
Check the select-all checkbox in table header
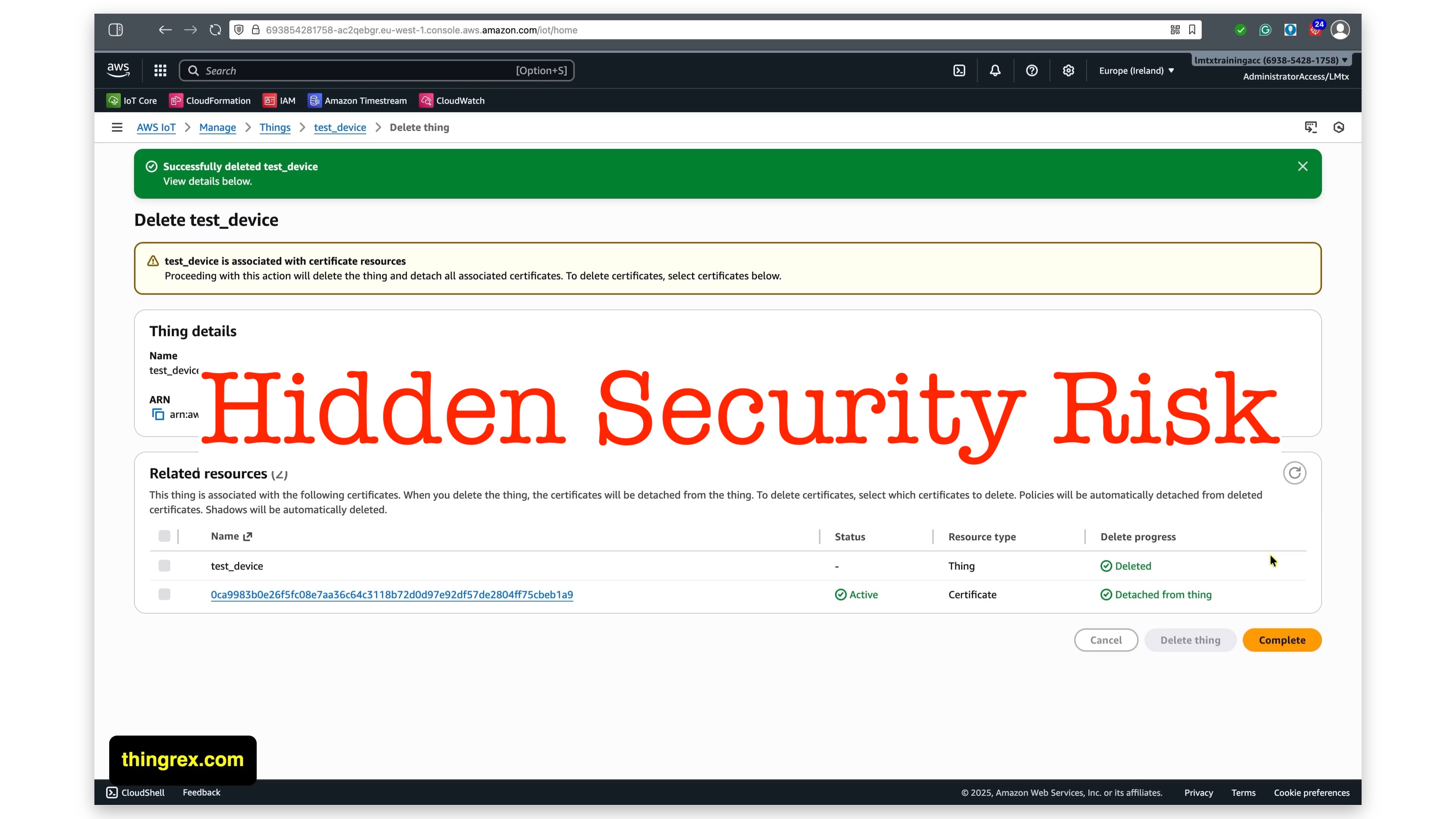(164, 536)
